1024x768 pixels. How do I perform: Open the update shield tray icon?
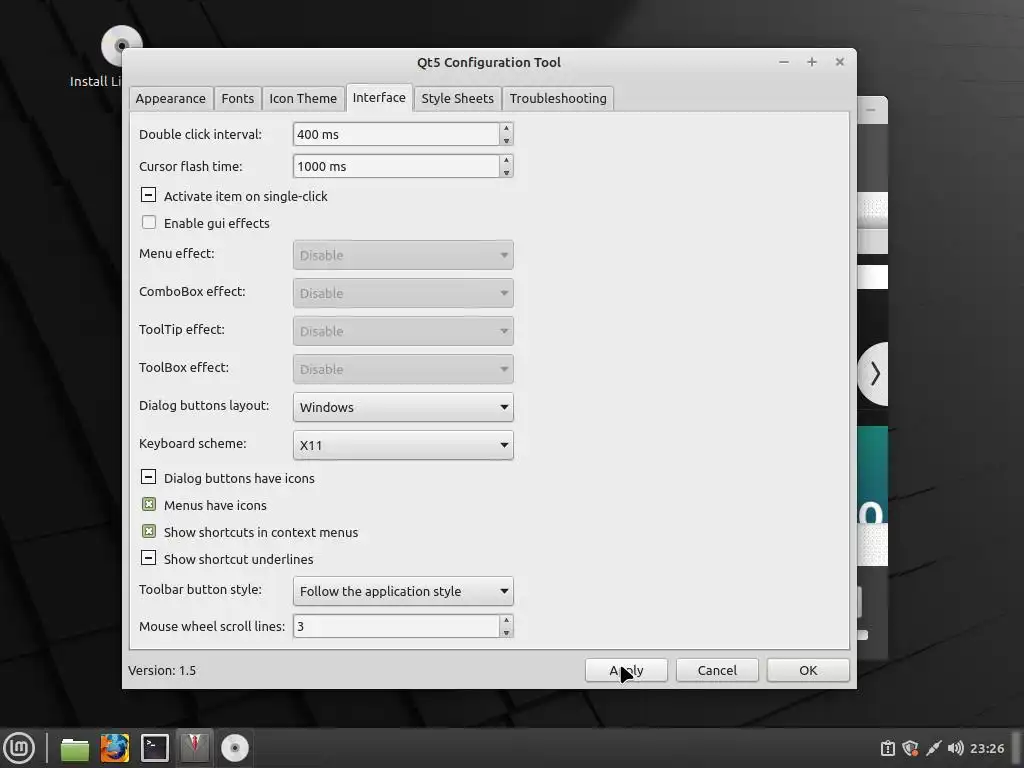coord(910,748)
